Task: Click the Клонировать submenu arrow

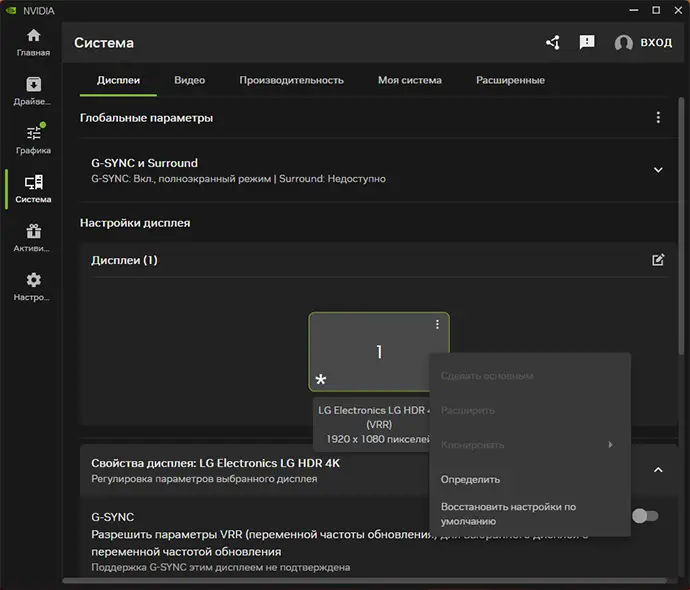Action: (x=610, y=445)
